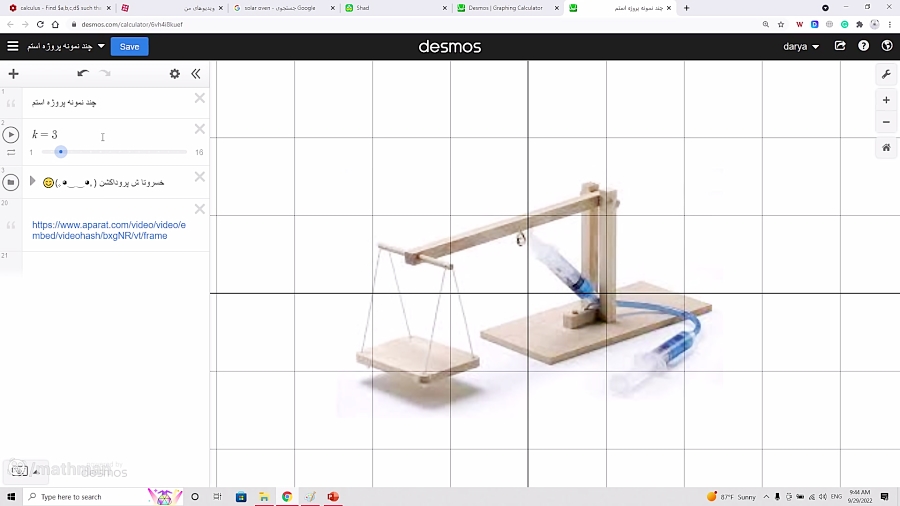Open the Desmos hamburger menu
The image size is (900, 506).
pos(13,46)
